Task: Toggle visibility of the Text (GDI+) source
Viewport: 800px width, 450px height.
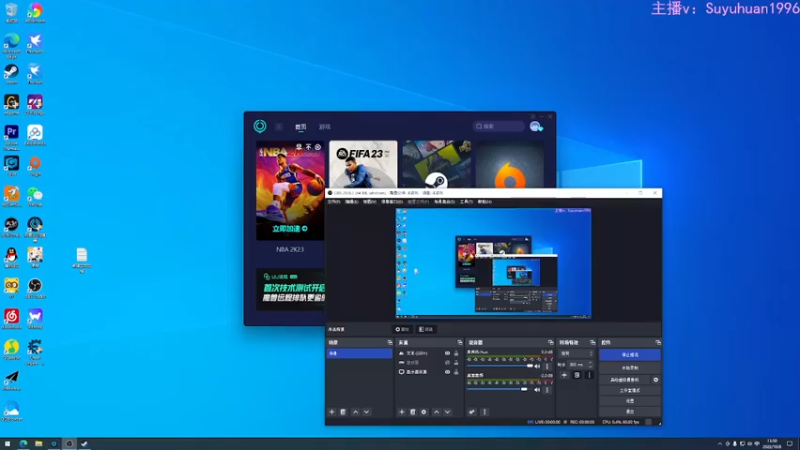Action: coord(447,353)
